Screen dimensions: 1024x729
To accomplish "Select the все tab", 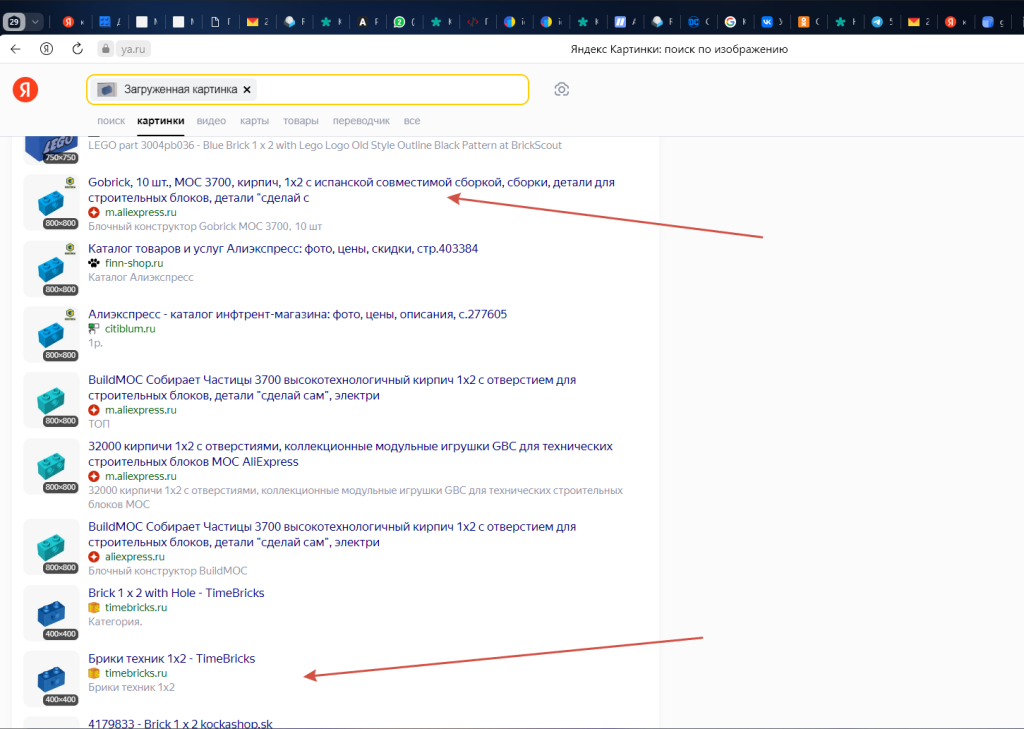I will [x=411, y=121].
